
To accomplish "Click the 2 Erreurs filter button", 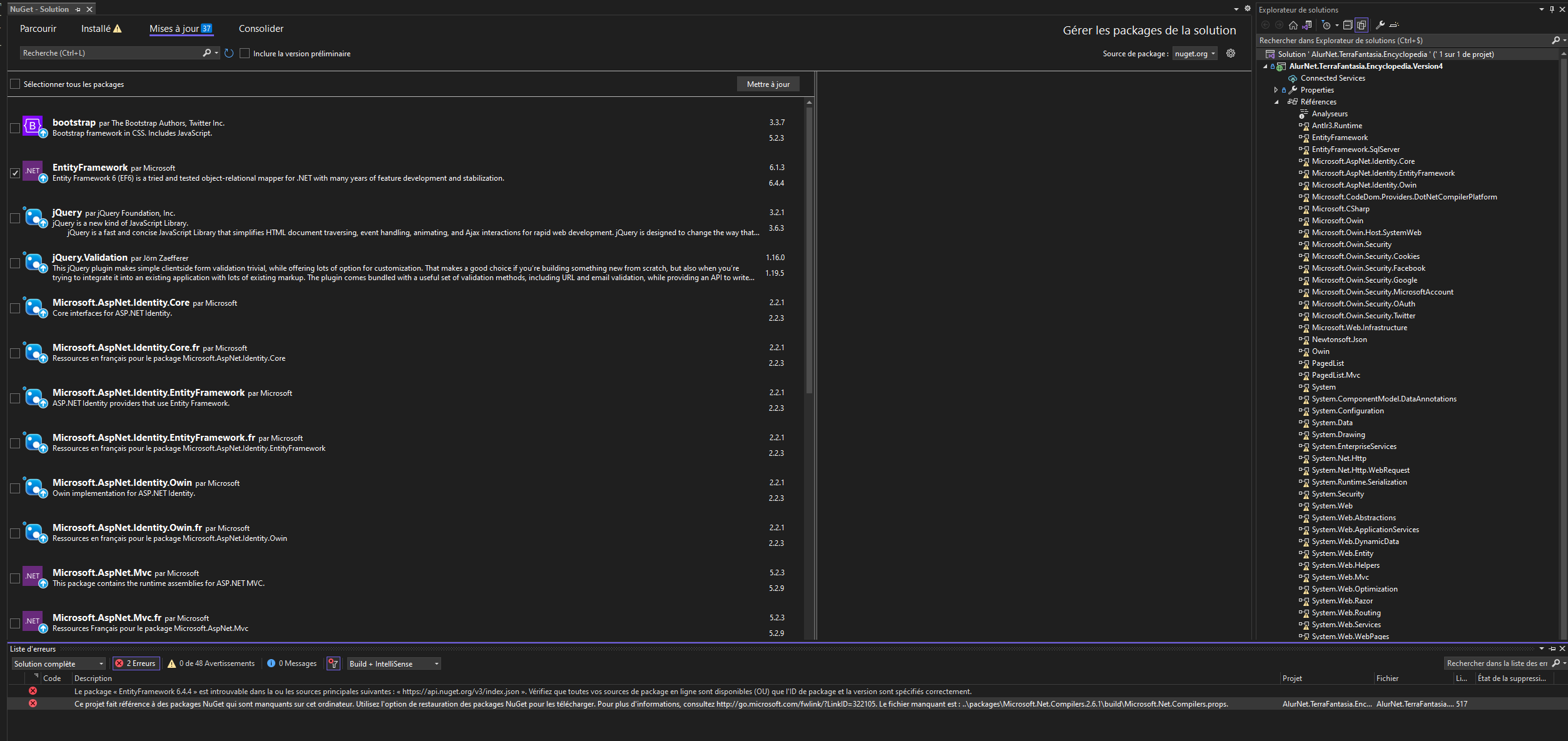I will pyautogui.click(x=136, y=663).
